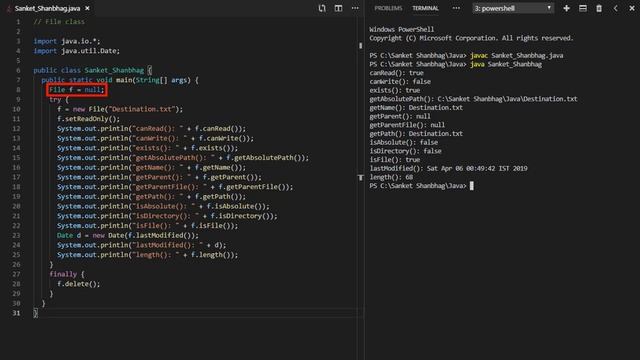This screenshot has width=640, height=360.
Task: Switch to the PROBLEMS panel tab
Action: [x=388, y=8]
